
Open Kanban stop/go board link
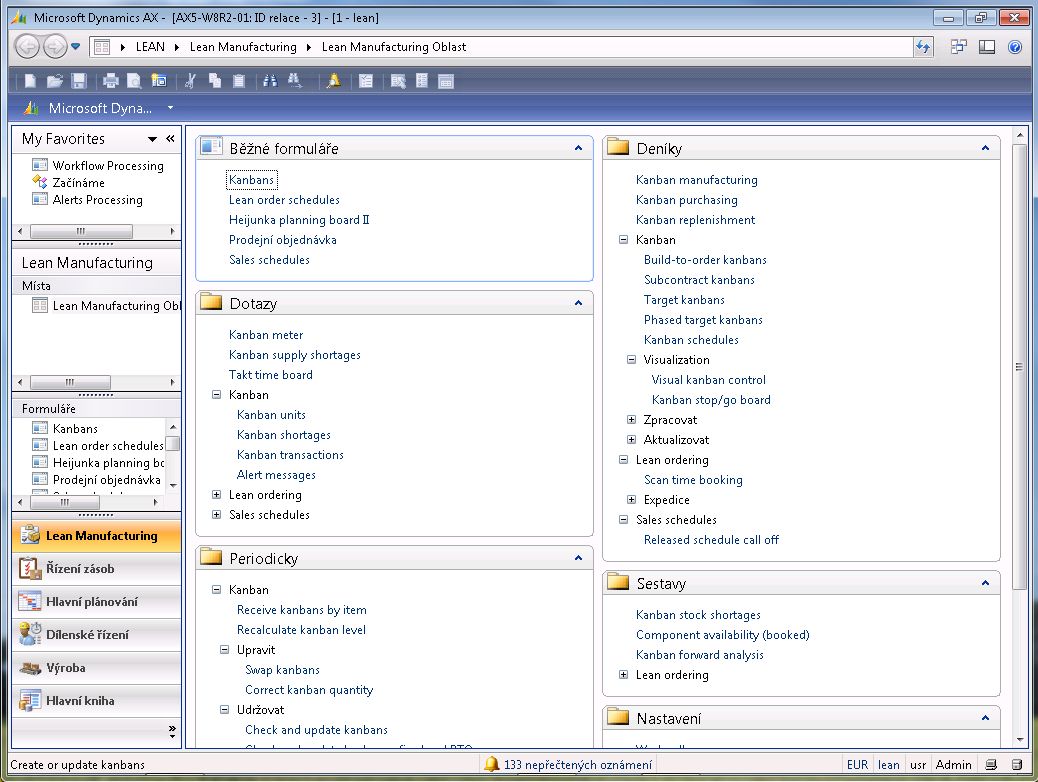coord(711,399)
